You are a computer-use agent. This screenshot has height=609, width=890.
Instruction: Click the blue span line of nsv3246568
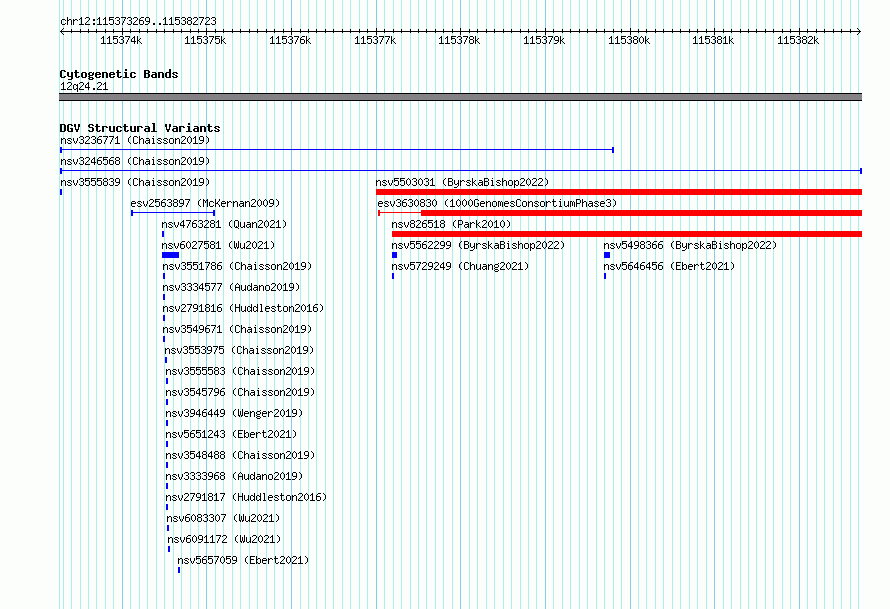(x=461, y=171)
